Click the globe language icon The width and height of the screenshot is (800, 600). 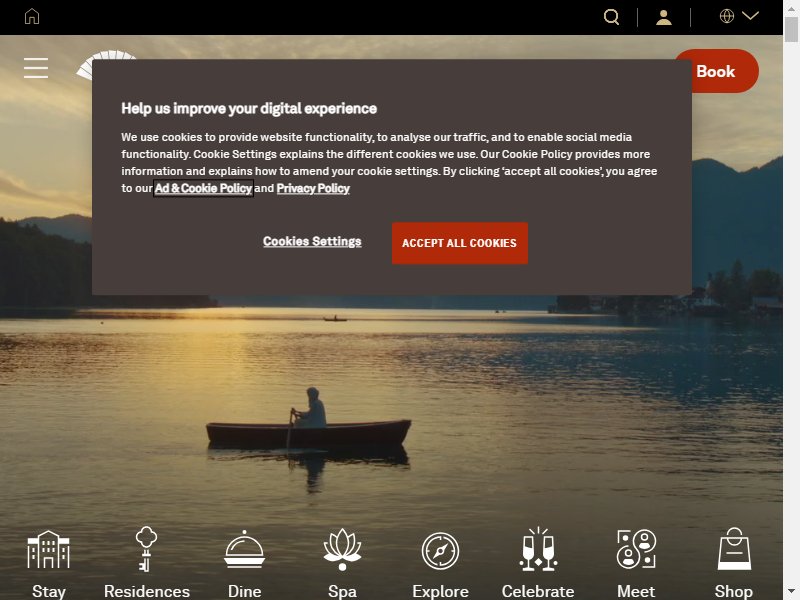(727, 16)
